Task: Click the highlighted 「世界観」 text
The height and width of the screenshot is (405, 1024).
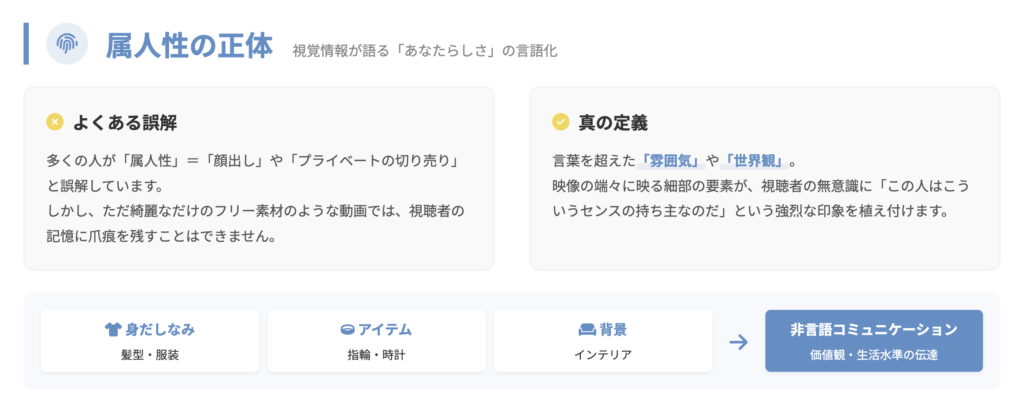Action: click(754, 160)
